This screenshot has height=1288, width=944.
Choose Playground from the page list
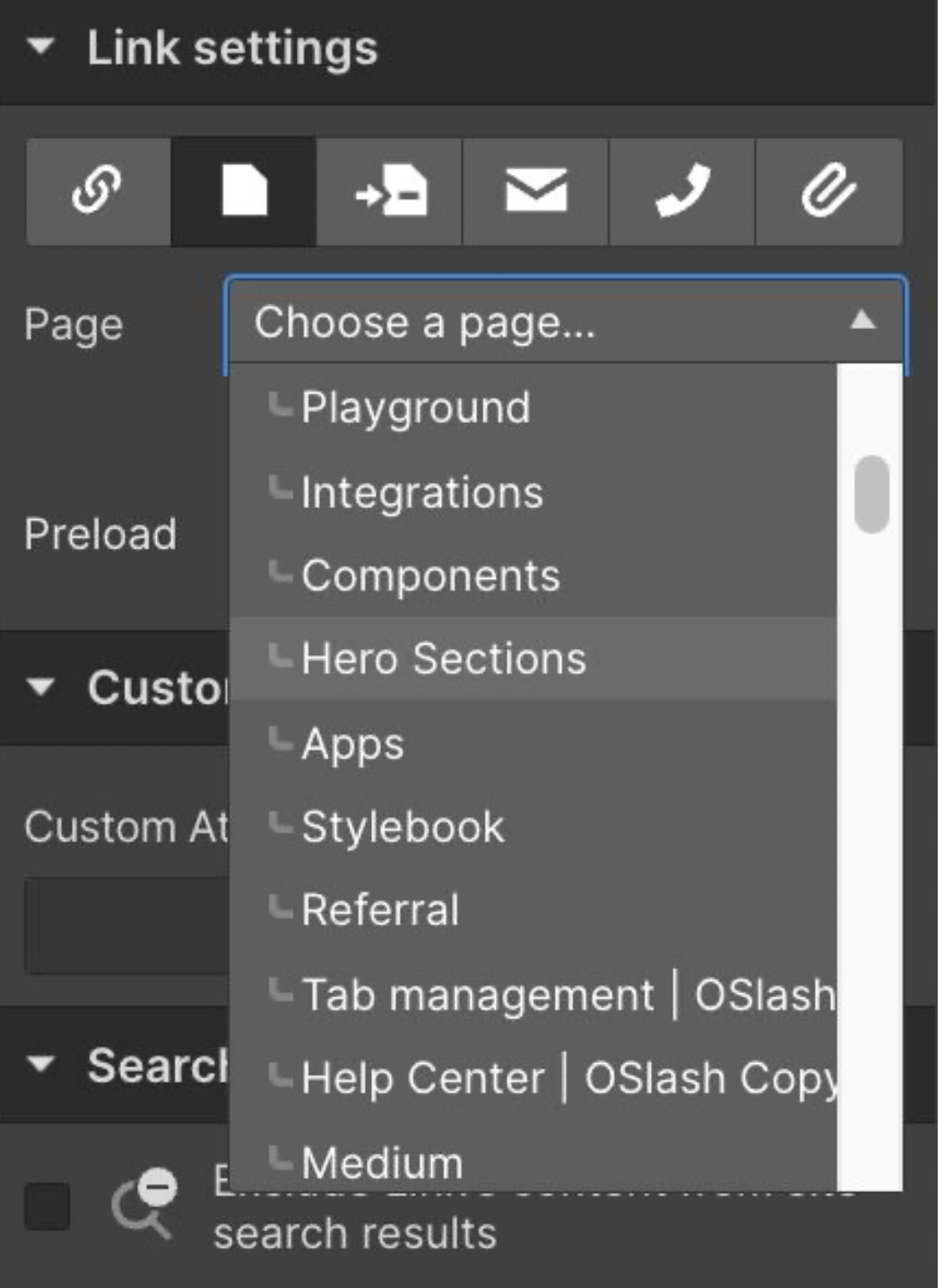pyautogui.click(x=416, y=409)
